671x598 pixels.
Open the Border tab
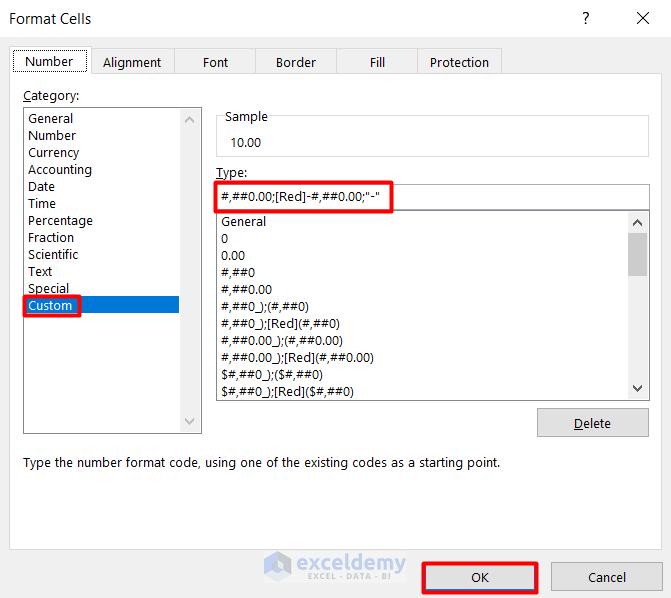click(296, 62)
